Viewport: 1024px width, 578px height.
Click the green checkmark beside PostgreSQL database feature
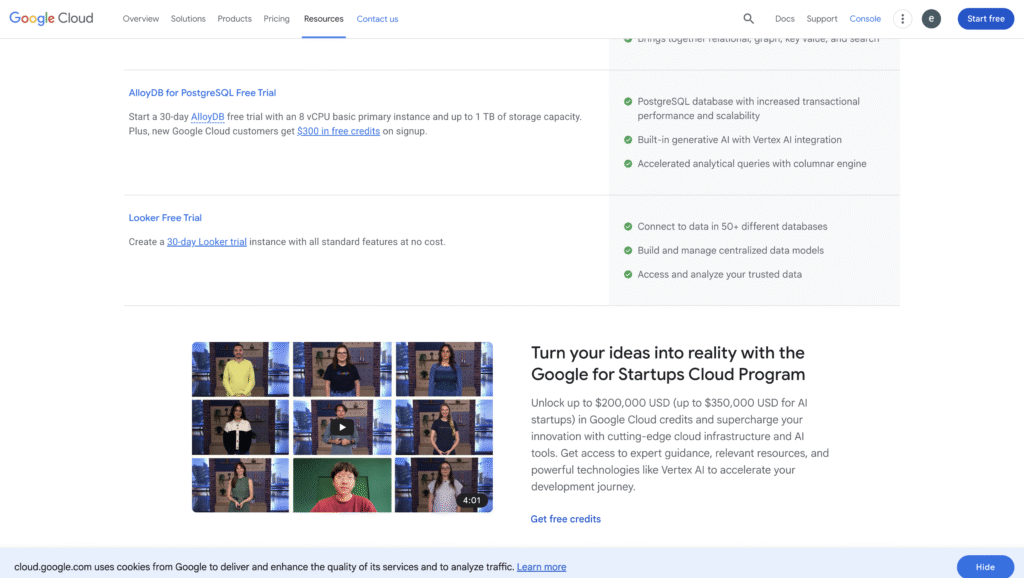tap(628, 102)
